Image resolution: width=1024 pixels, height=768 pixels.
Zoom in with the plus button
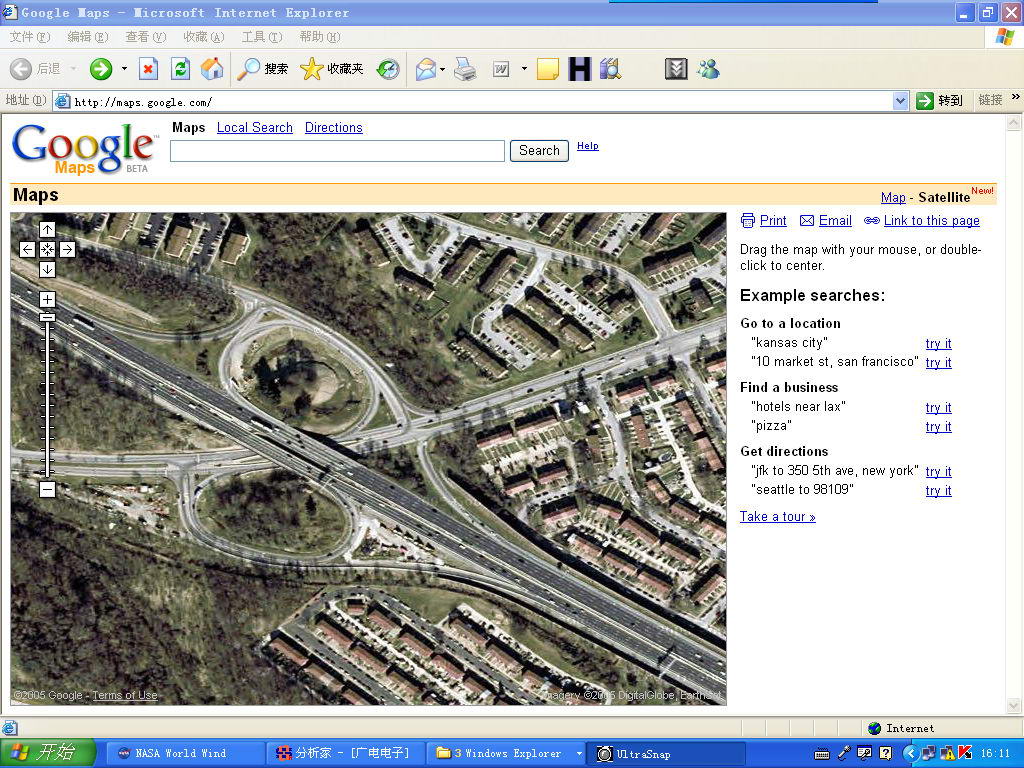(47, 299)
